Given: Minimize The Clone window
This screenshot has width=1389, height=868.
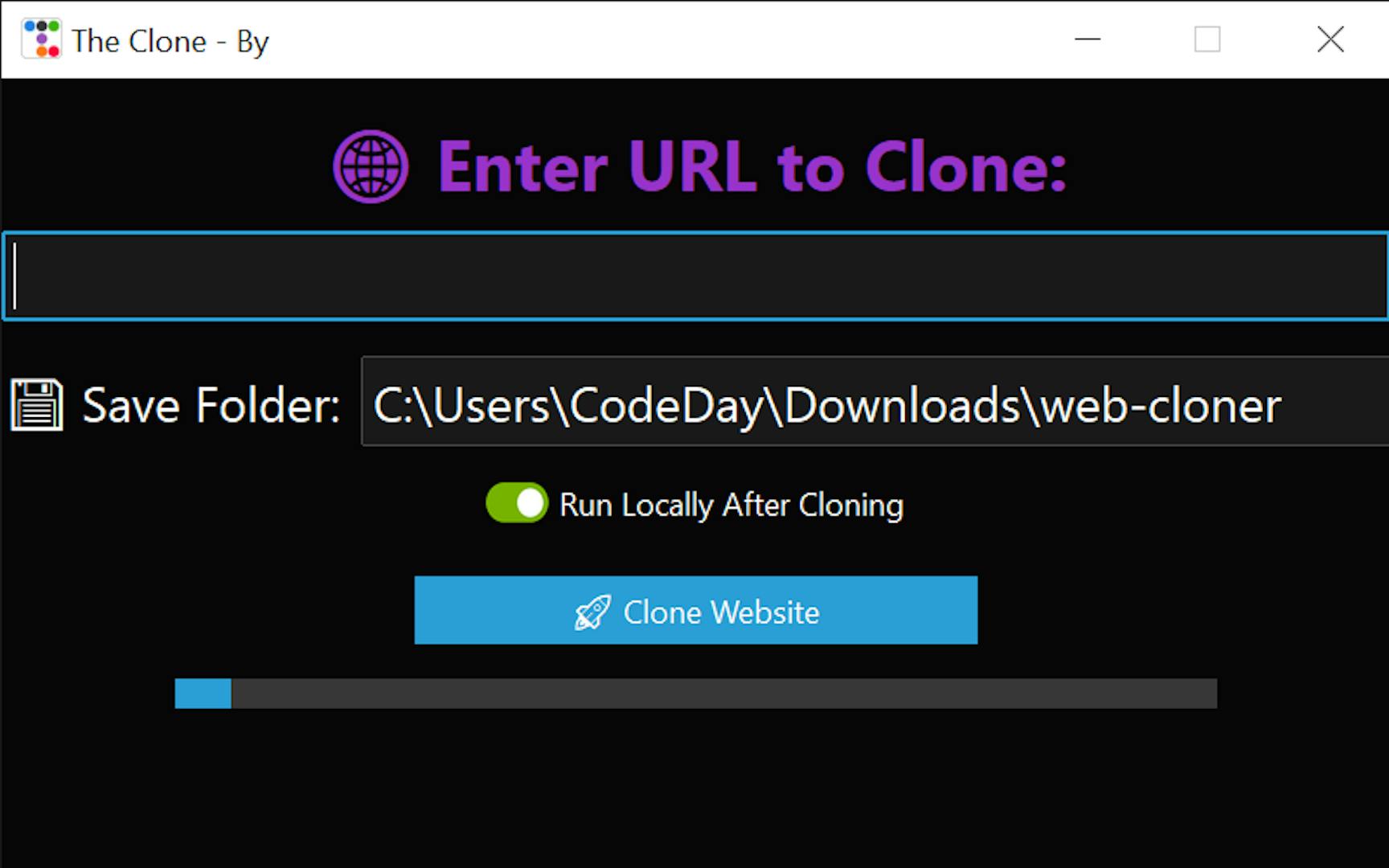Looking at the screenshot, I should click(1087, 39).
